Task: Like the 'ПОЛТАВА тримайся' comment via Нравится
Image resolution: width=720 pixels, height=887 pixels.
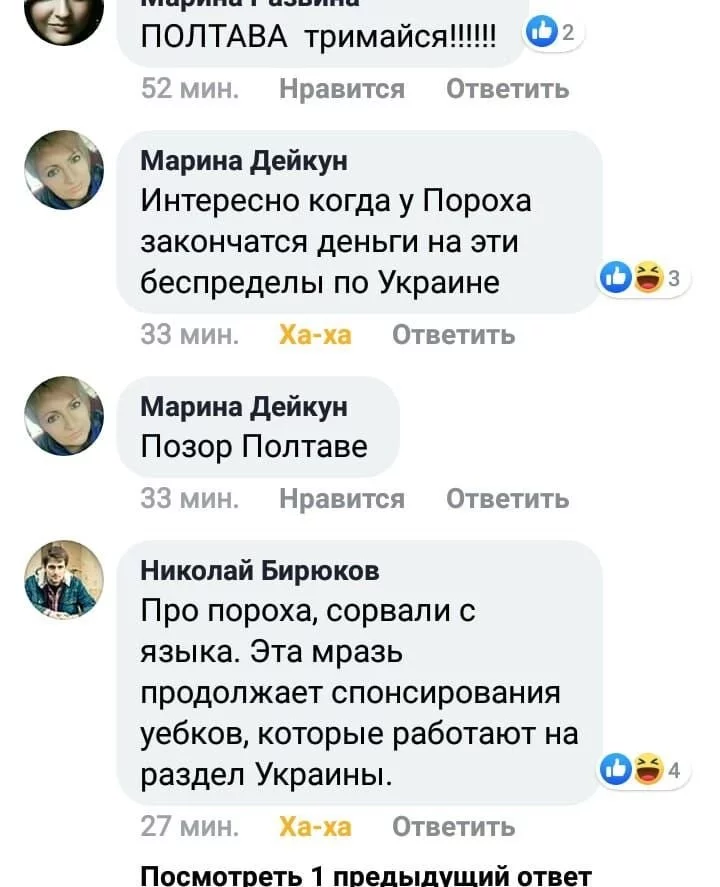Action: click(342, 89)
